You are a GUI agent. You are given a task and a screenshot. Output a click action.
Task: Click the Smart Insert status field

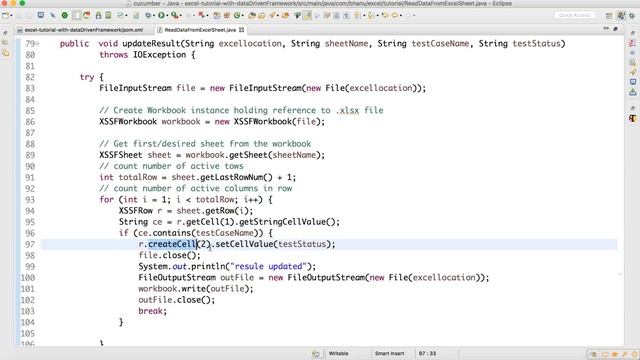389,353
